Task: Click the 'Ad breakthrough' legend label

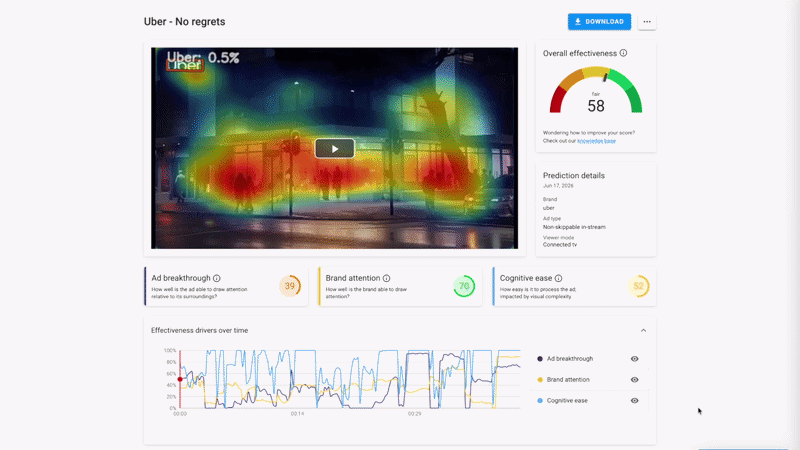Action: tap(570, 359)
